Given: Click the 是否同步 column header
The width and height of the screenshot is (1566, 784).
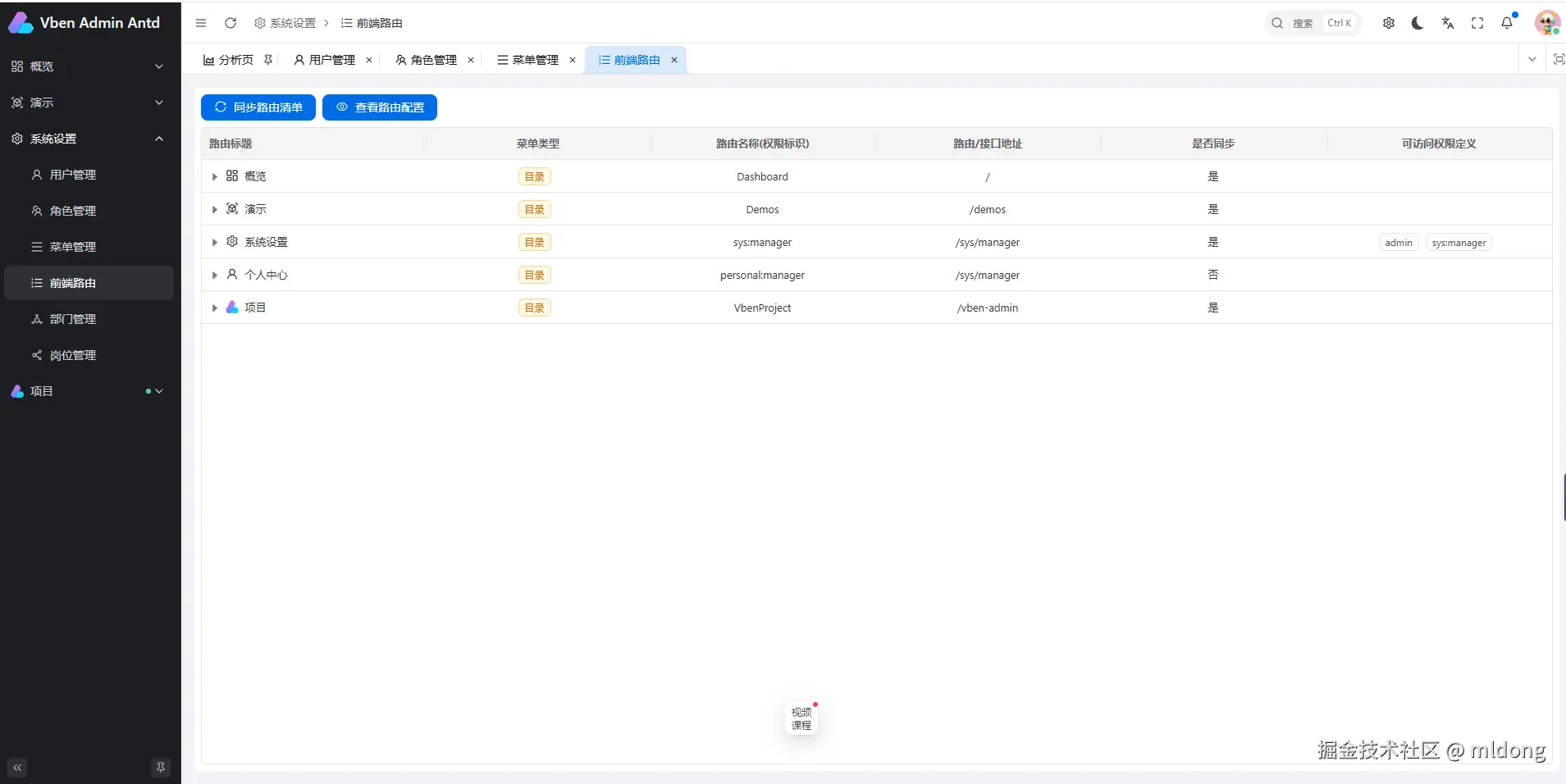Looking at the screenshot, I should pos(1213,144).
